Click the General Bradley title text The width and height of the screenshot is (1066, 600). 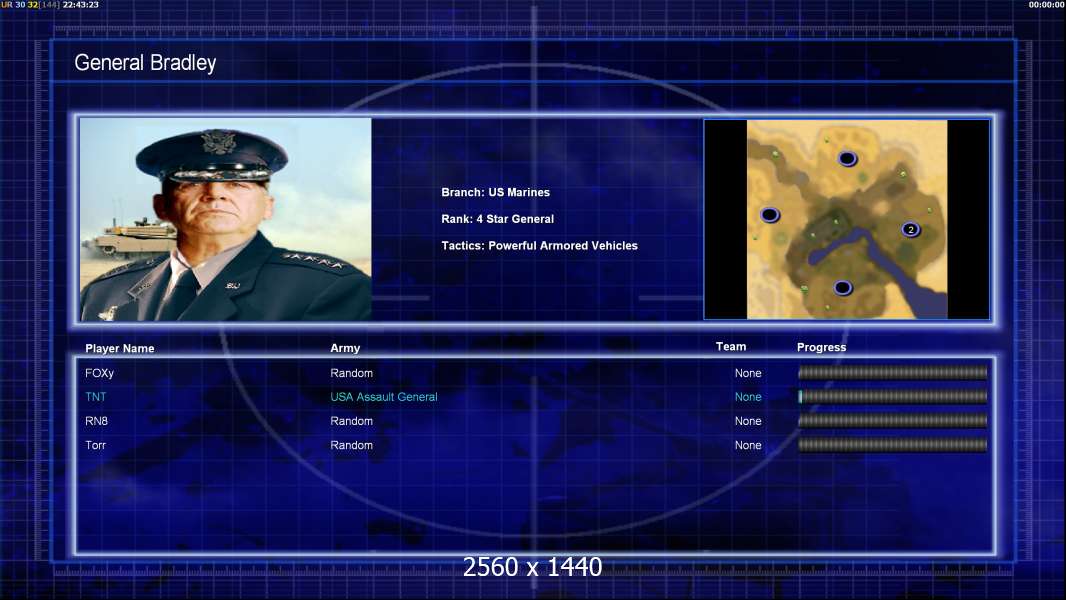tap(145, 63)
